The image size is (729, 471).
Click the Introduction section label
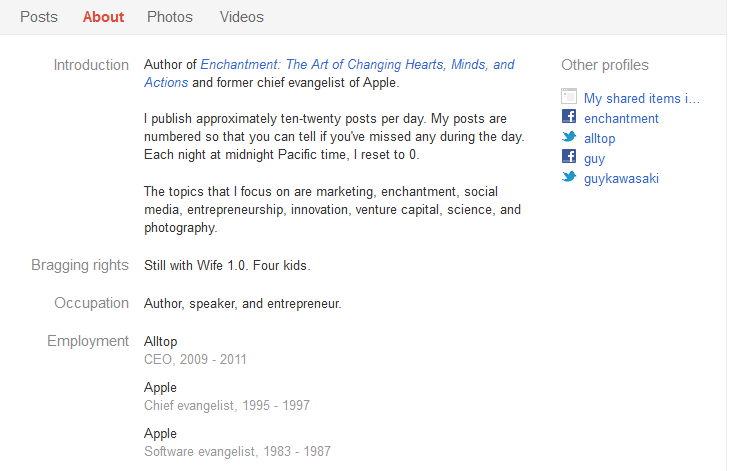tap(91, 65)
